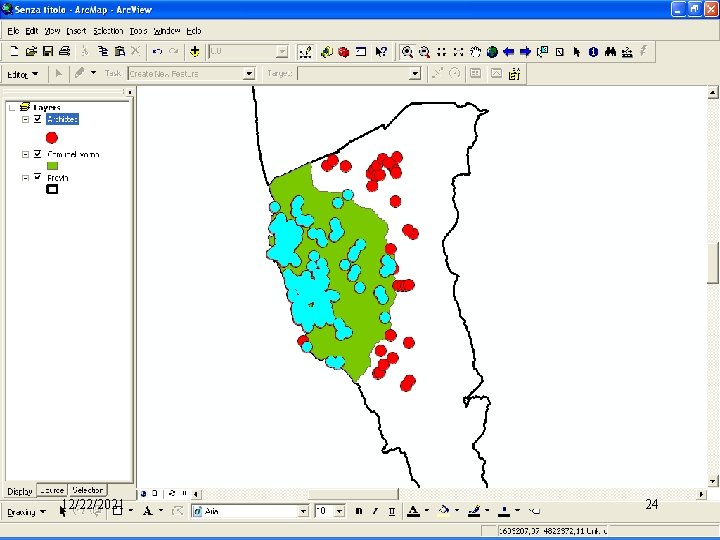Viewport: 720px width, 540px height.
Task: Click the Refresh view button
Action: 172,494
